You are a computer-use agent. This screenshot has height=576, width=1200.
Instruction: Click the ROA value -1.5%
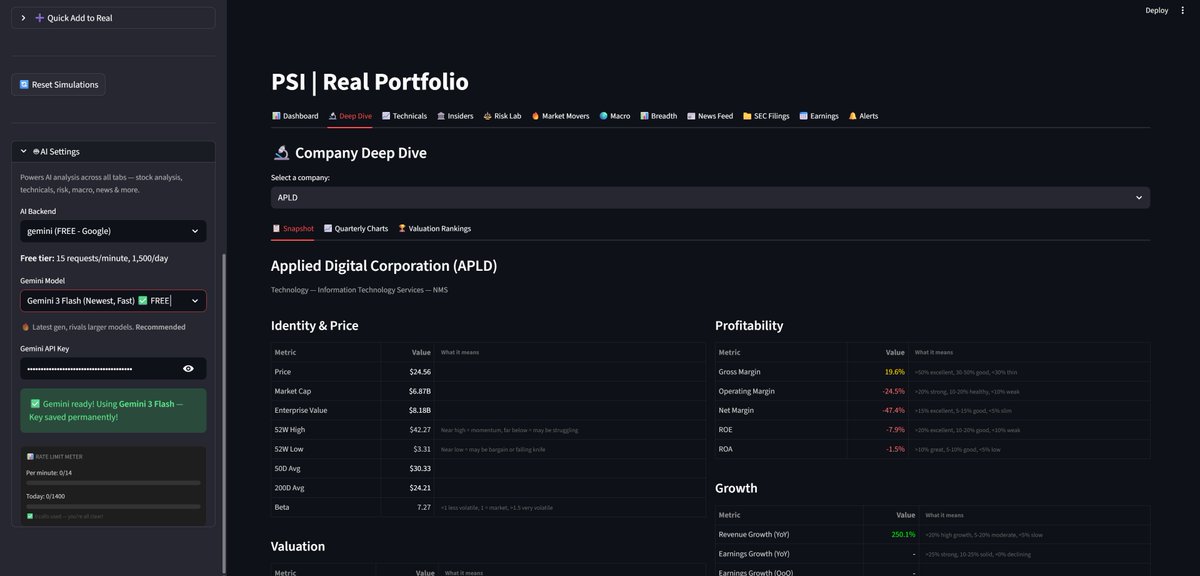point(895,449)
